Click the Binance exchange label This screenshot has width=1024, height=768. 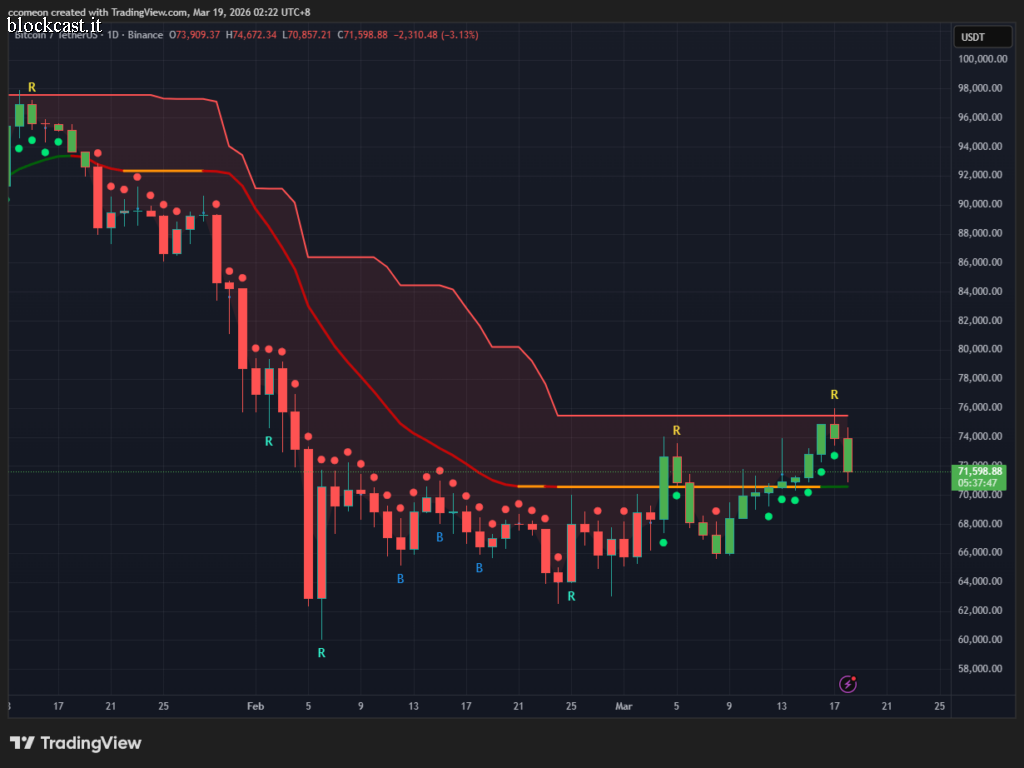pos(145,35)
